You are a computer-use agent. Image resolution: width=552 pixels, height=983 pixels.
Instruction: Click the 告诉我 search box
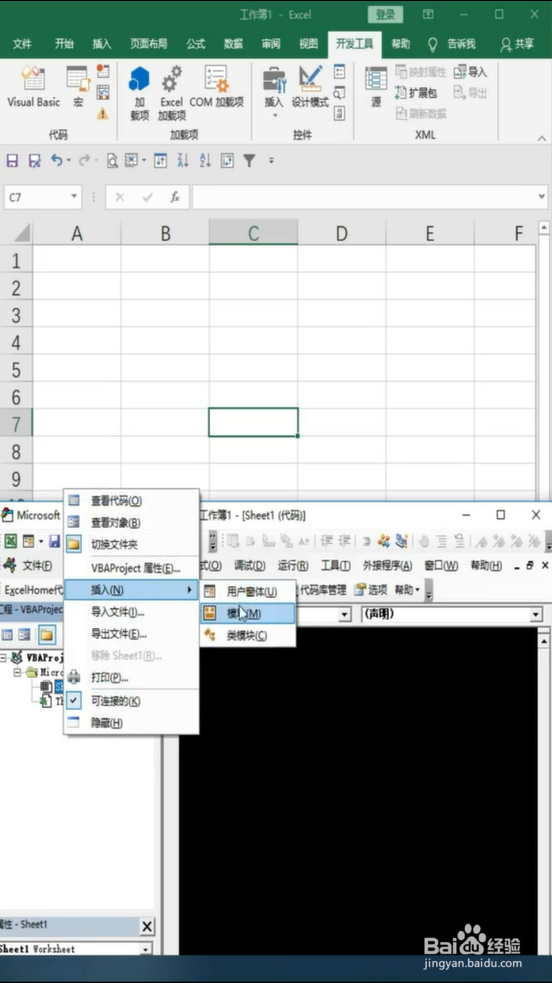coord(452,44)
